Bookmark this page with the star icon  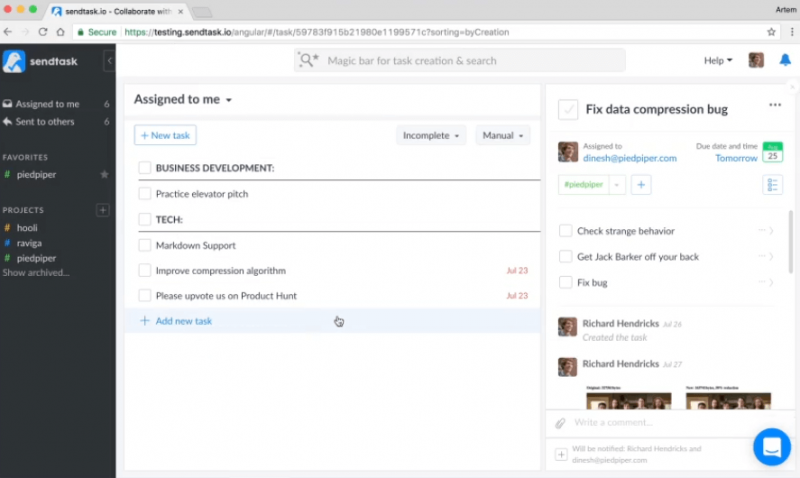[771, 32]
